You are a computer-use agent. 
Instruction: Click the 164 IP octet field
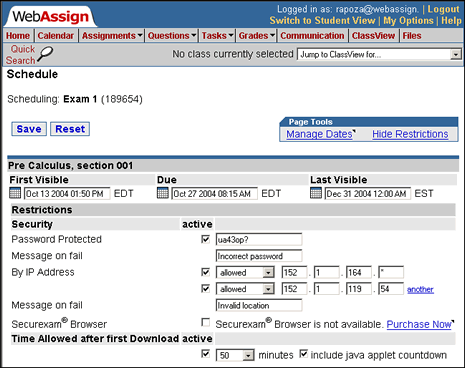click(359, 272)
